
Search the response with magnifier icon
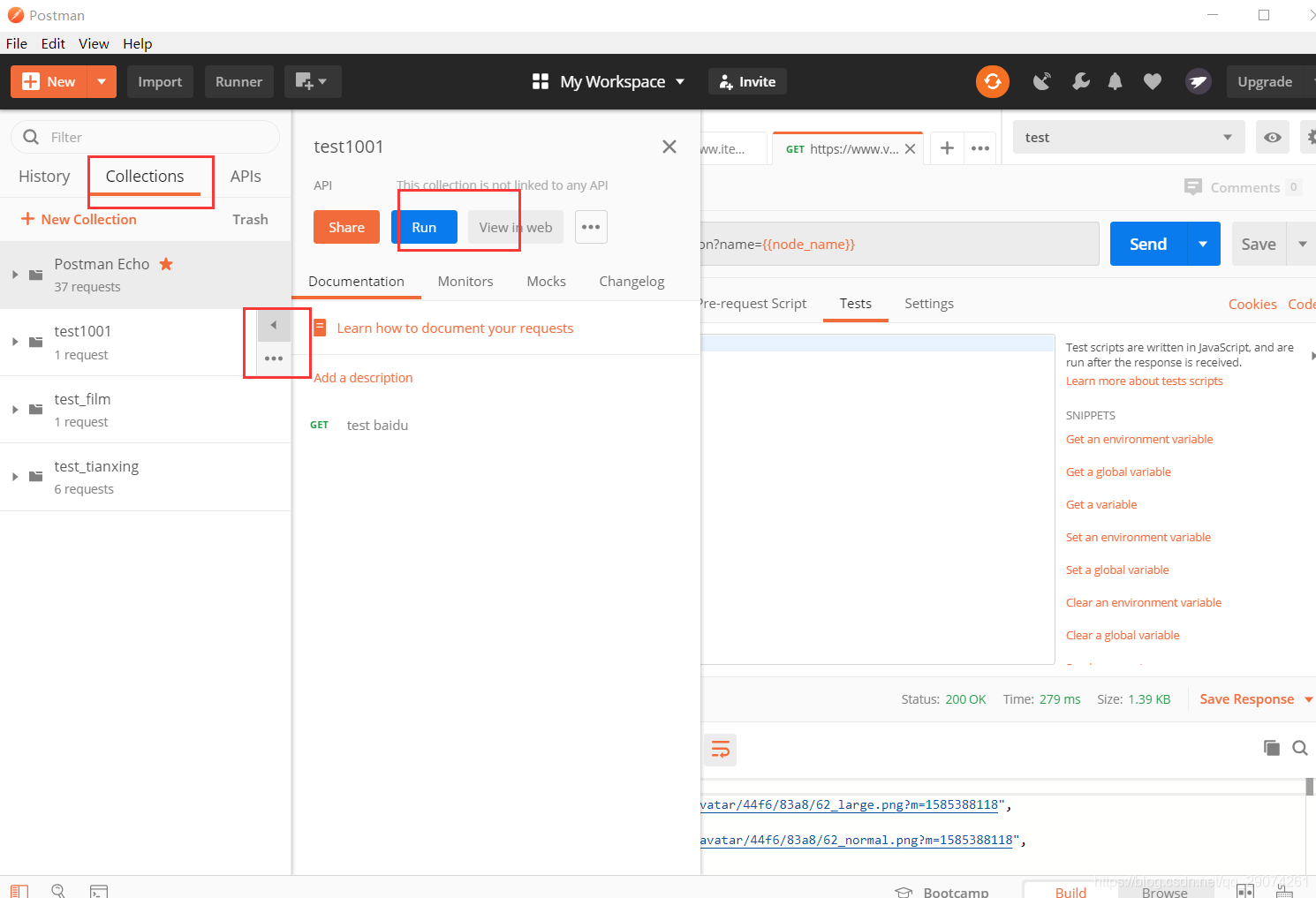pyautogui.click(x=1300, y=748)
